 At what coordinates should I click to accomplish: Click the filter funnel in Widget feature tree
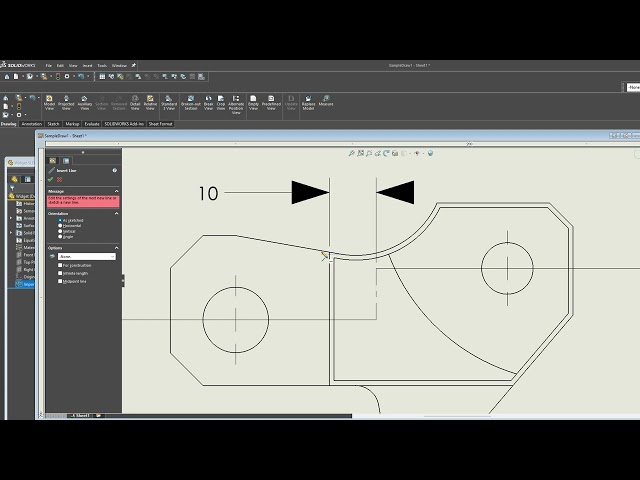click(x=12, y=188)
